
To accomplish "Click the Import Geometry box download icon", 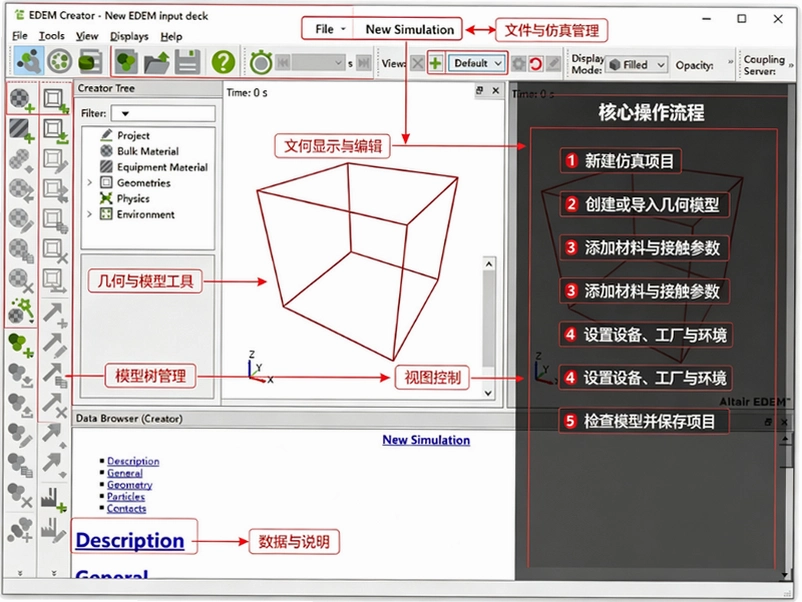I will coord(55,130).
